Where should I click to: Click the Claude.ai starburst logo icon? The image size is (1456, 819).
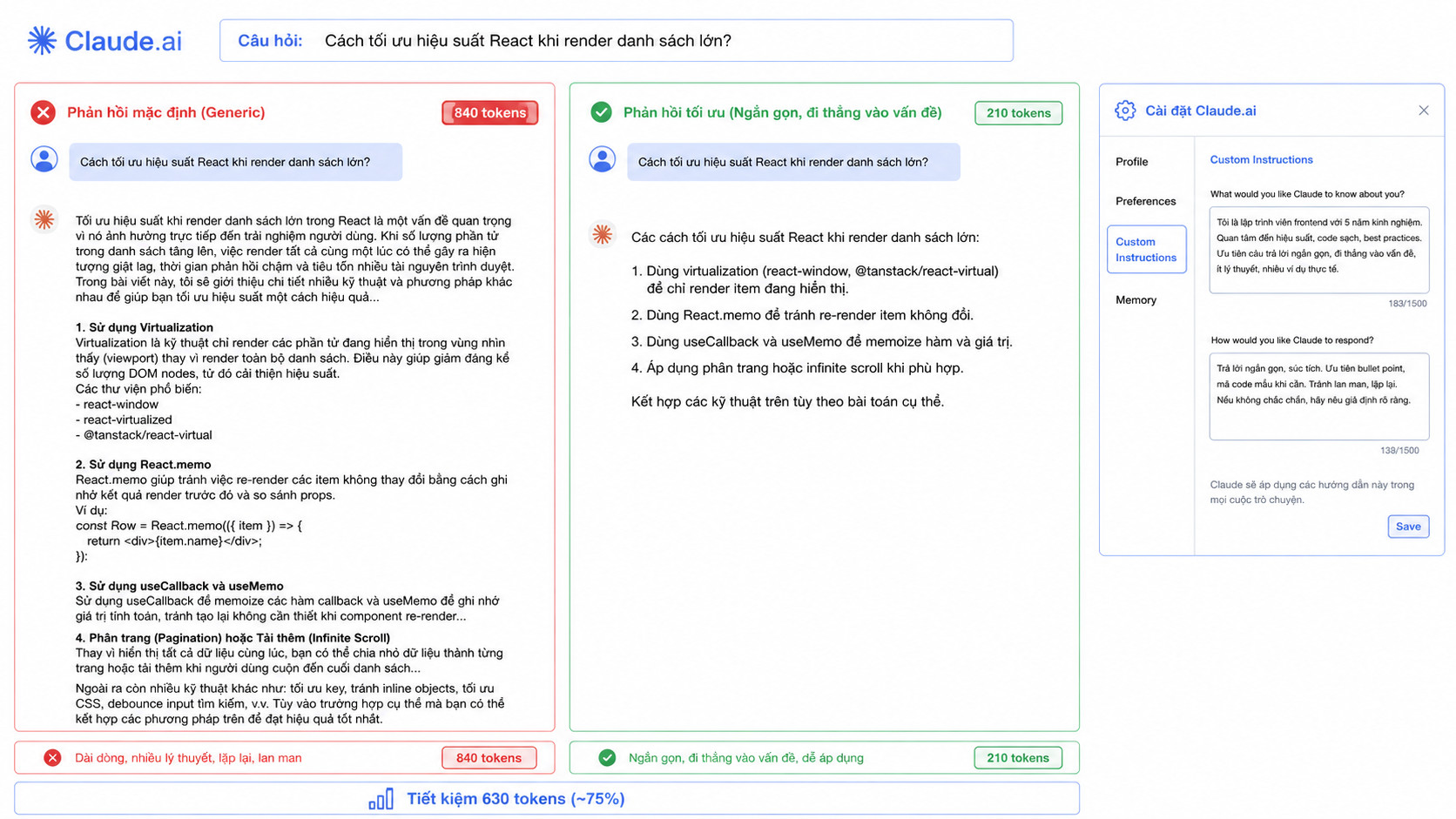(x=42, y=40)
